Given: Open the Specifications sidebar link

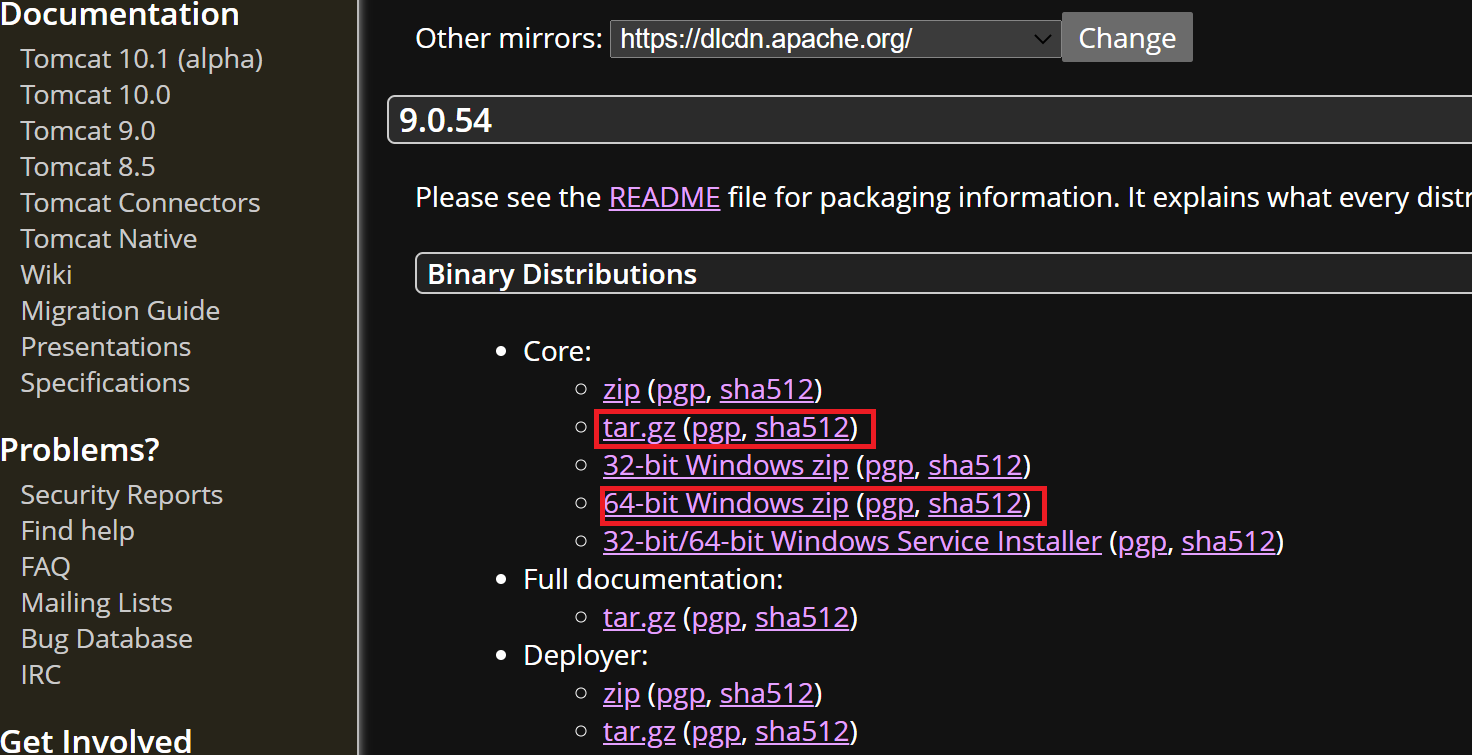Looking at the screenshot, I should click(x=105, y=383).
